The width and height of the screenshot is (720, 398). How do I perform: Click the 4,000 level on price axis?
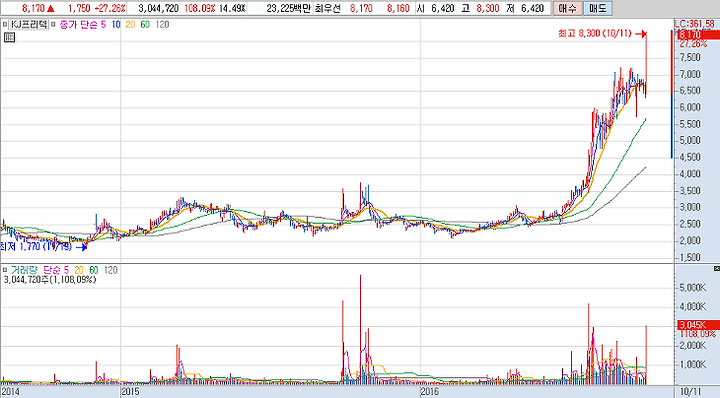pyautogui.click(x=690, y=174)
